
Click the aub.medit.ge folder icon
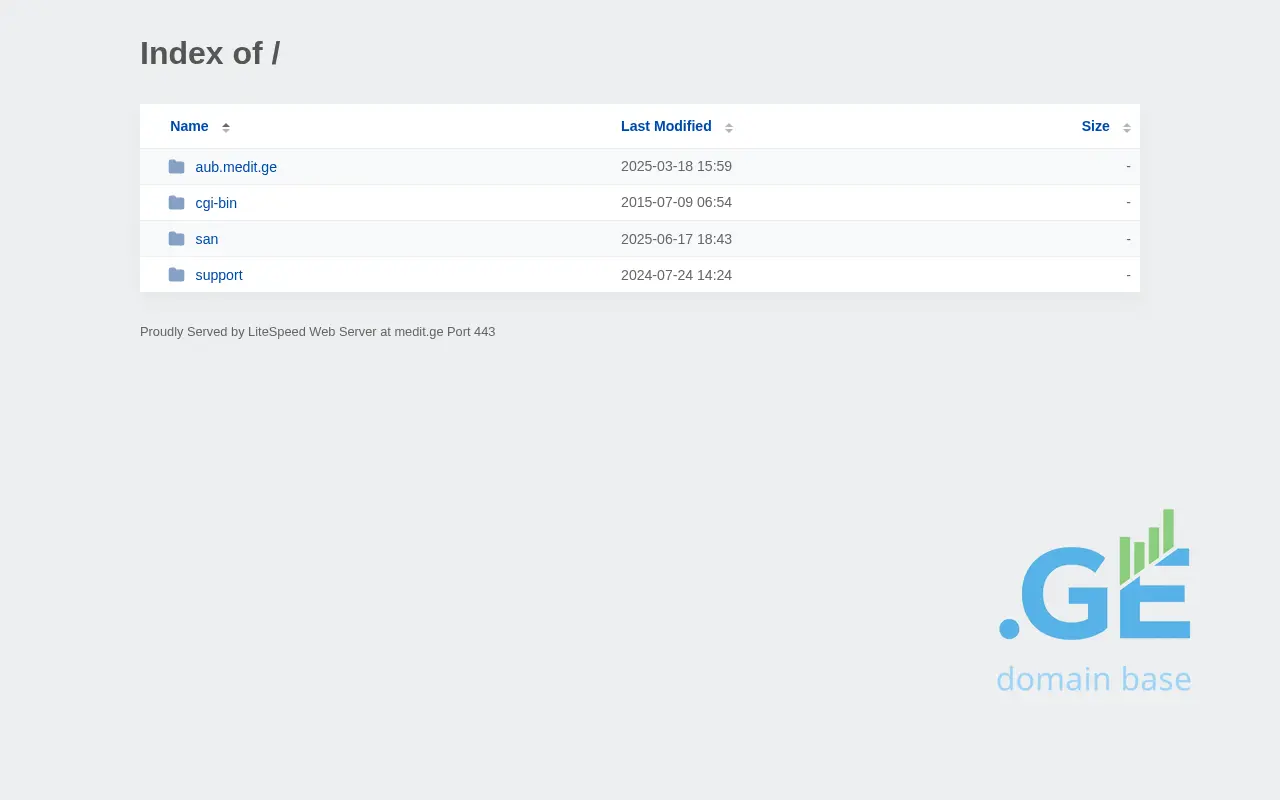[176, 167]
